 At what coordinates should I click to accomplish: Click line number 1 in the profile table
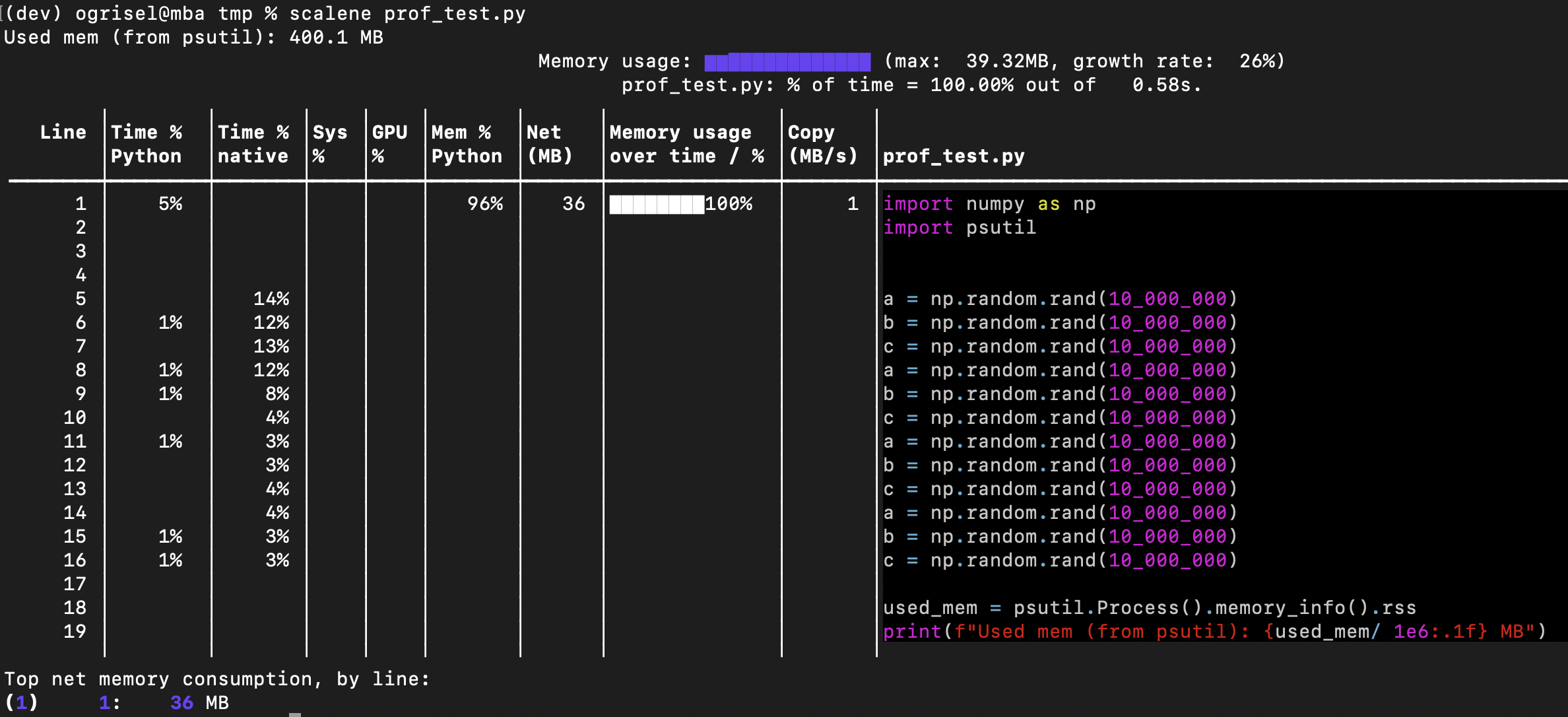[x=81, y=204]
